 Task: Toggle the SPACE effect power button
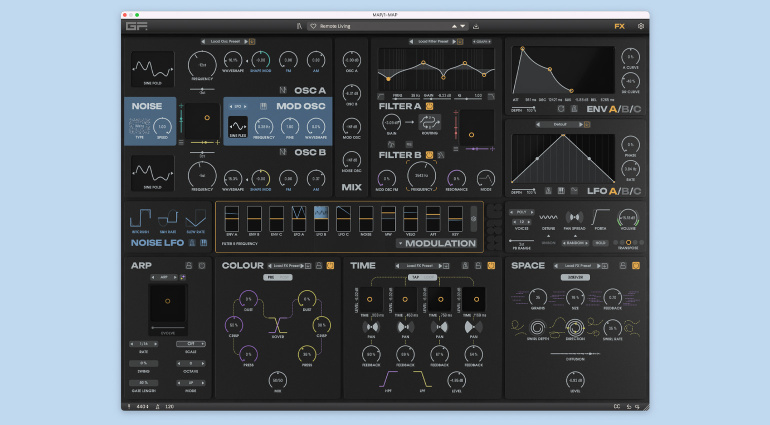coord(637,266)
